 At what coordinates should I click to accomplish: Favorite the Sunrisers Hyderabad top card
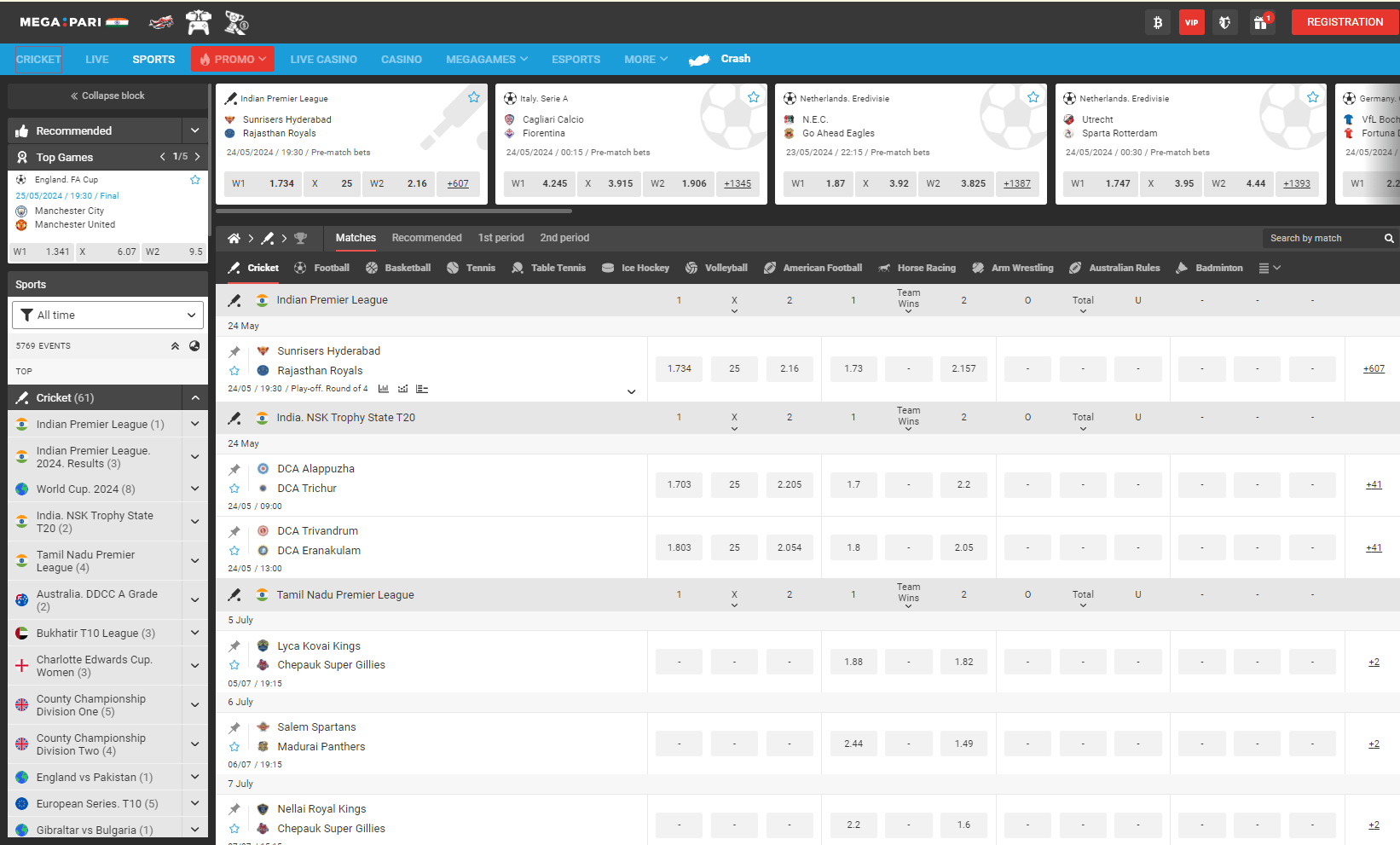click(x=474, y=97)
